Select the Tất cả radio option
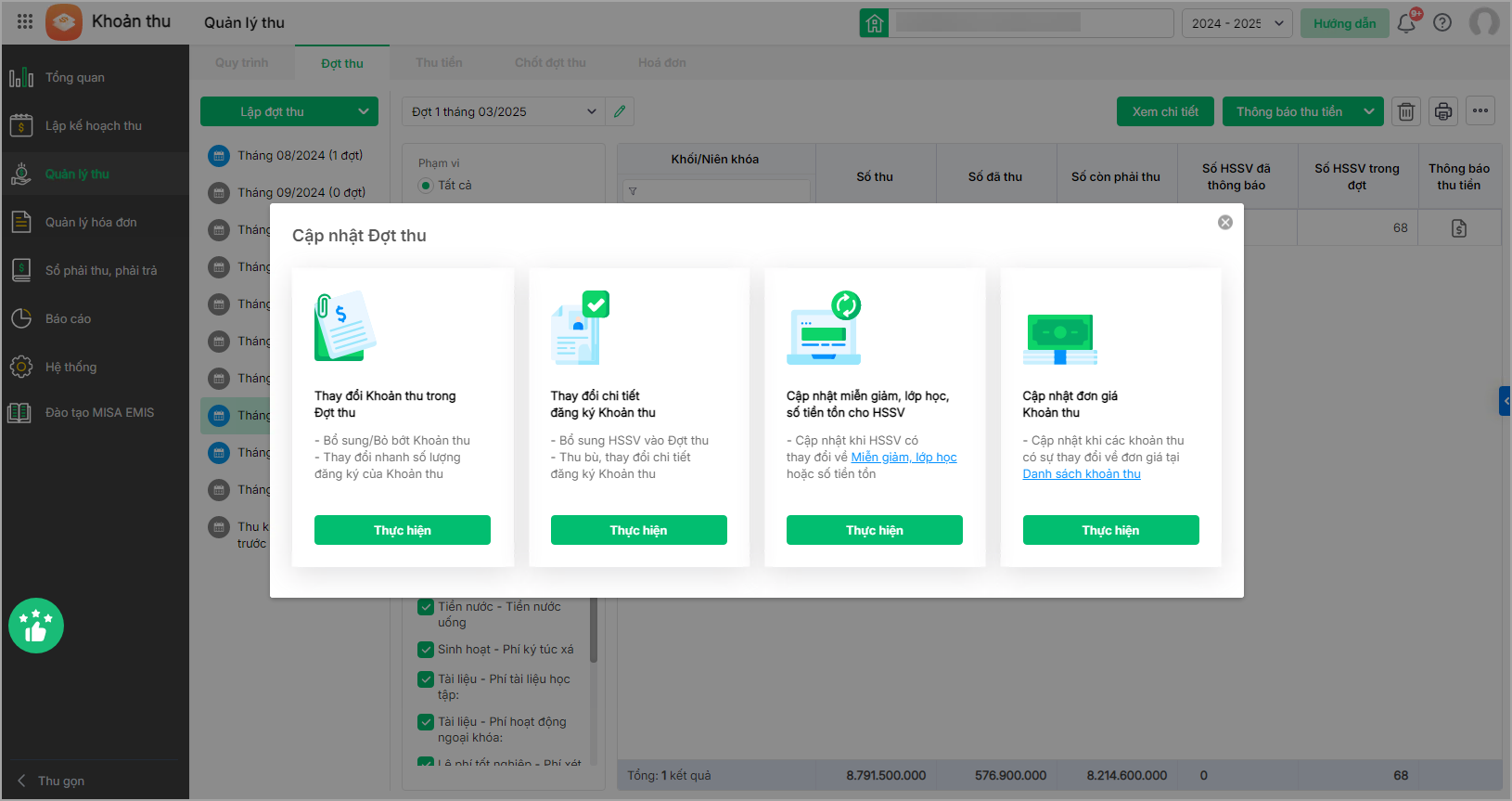1512x801 pixels. tap(426, 186)
